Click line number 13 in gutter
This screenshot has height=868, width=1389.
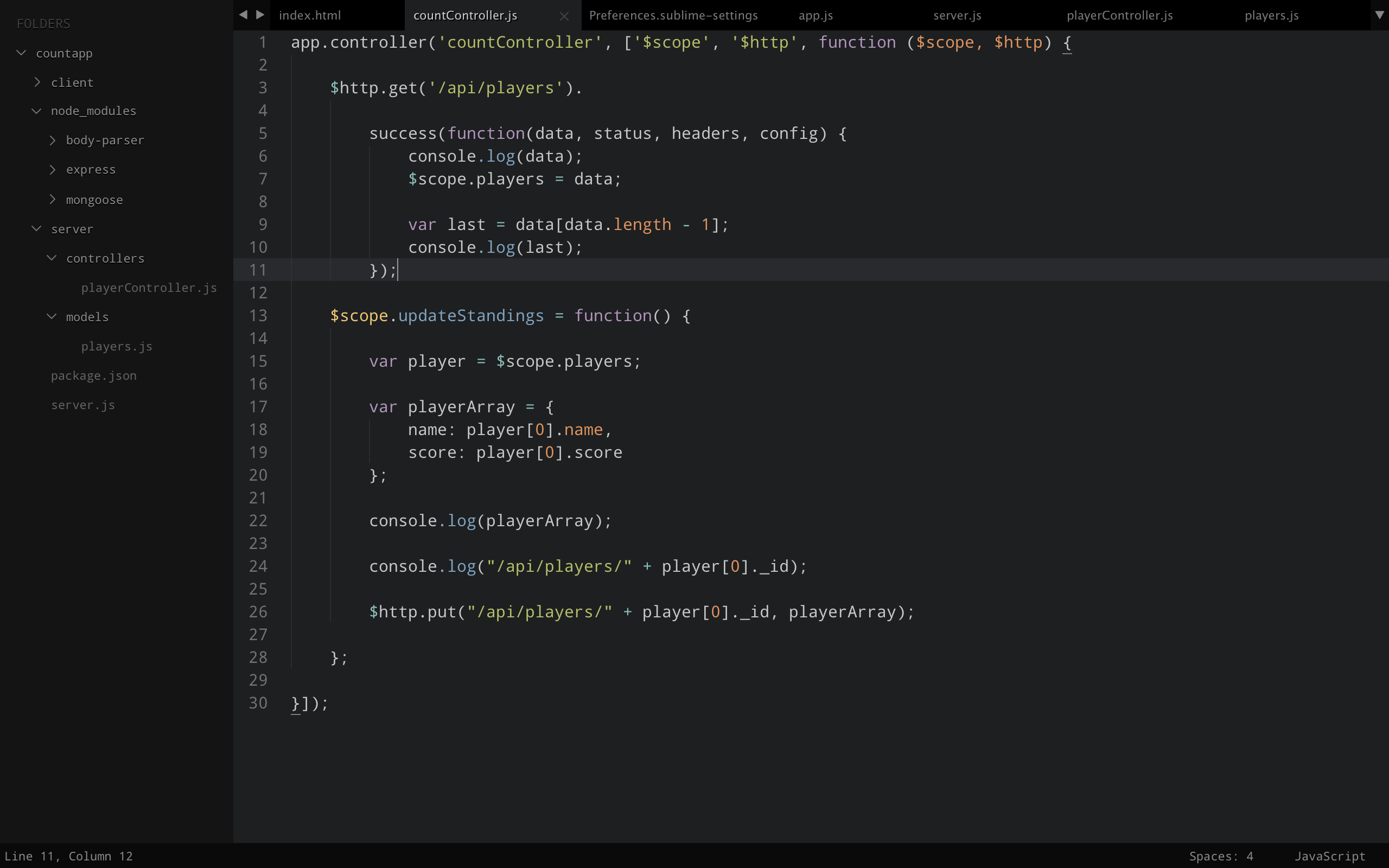[258, 316]
